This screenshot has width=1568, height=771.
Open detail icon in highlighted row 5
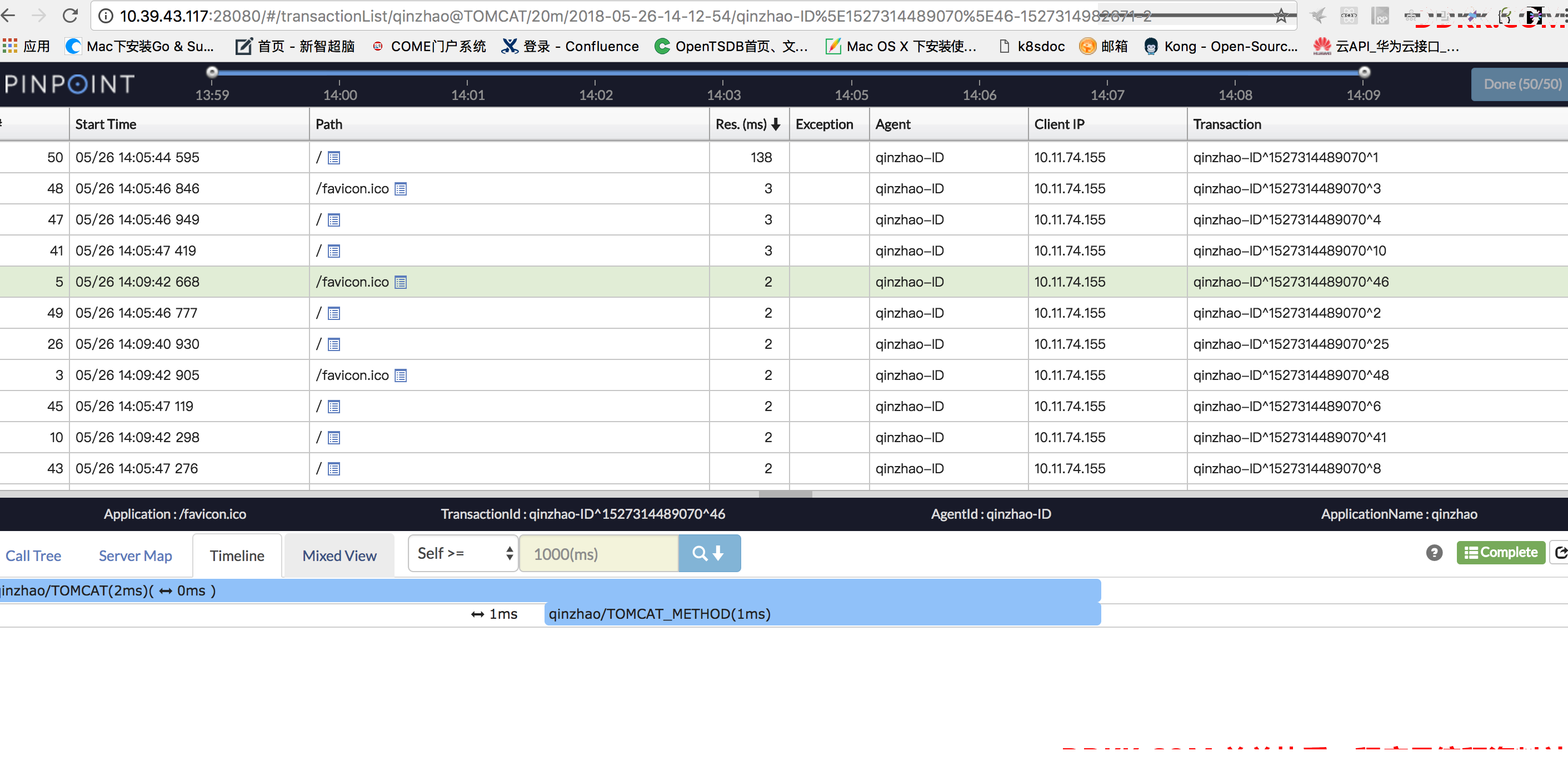click(400, 282)
